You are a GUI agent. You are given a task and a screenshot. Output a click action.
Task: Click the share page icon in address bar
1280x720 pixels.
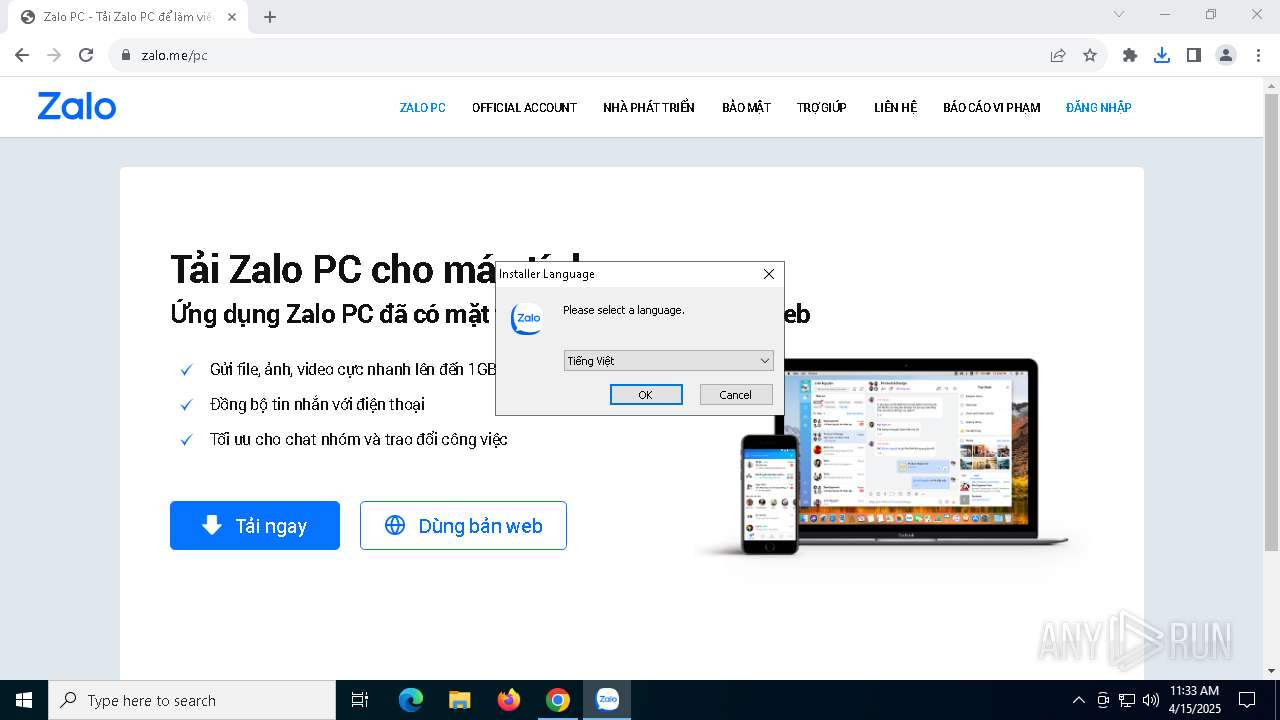(x=1058, y=55)
